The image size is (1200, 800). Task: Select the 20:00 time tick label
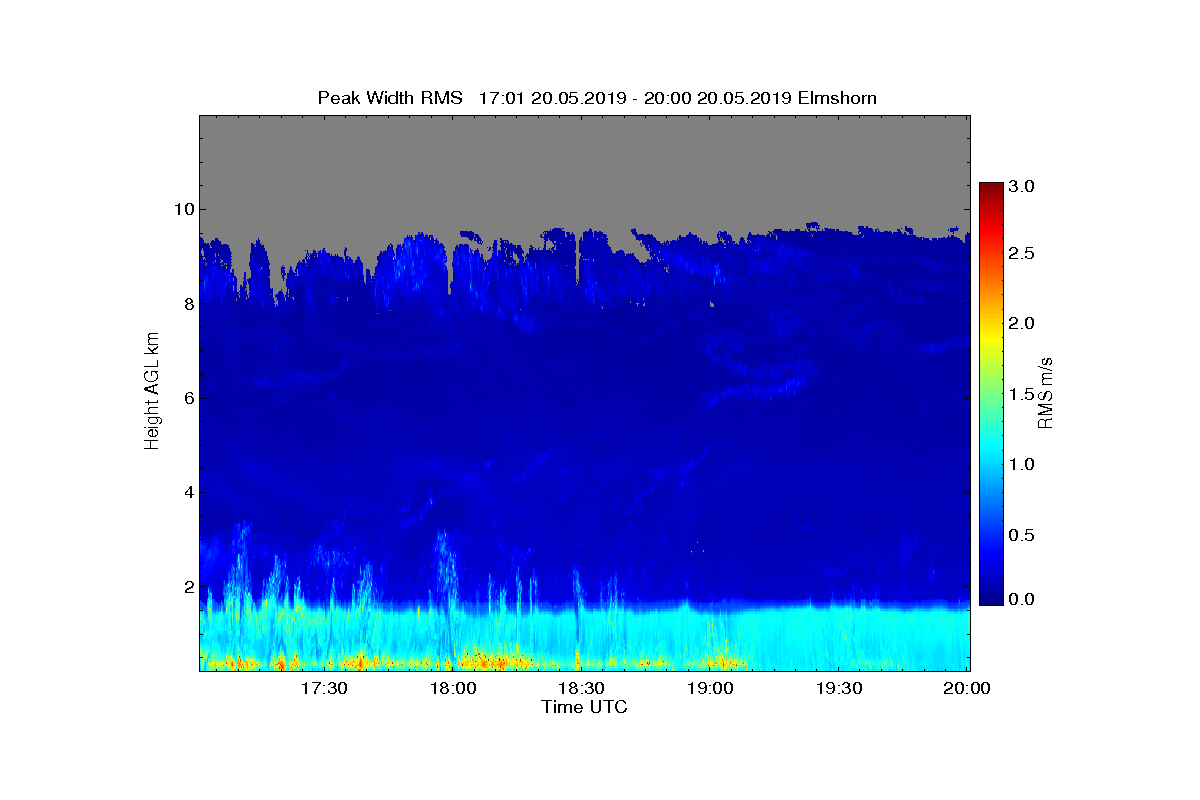[967, 688]
